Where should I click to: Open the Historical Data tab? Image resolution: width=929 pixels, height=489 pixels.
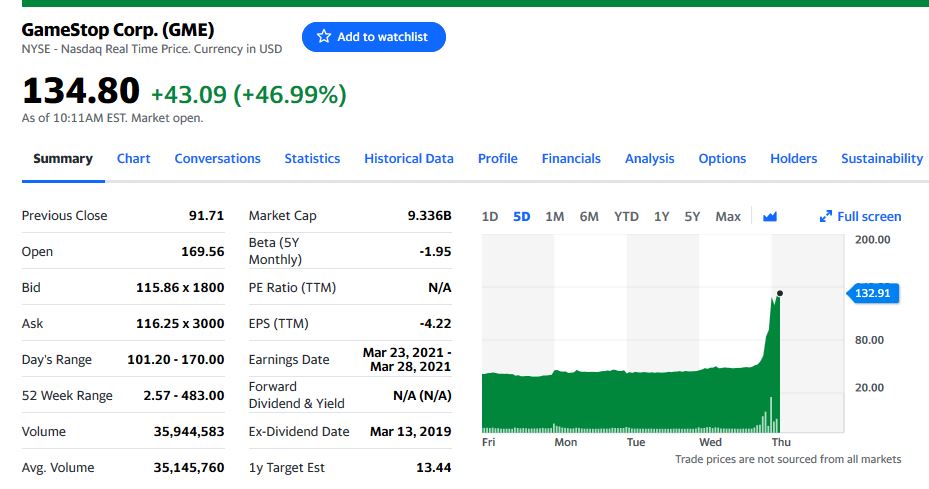[408, 158]
